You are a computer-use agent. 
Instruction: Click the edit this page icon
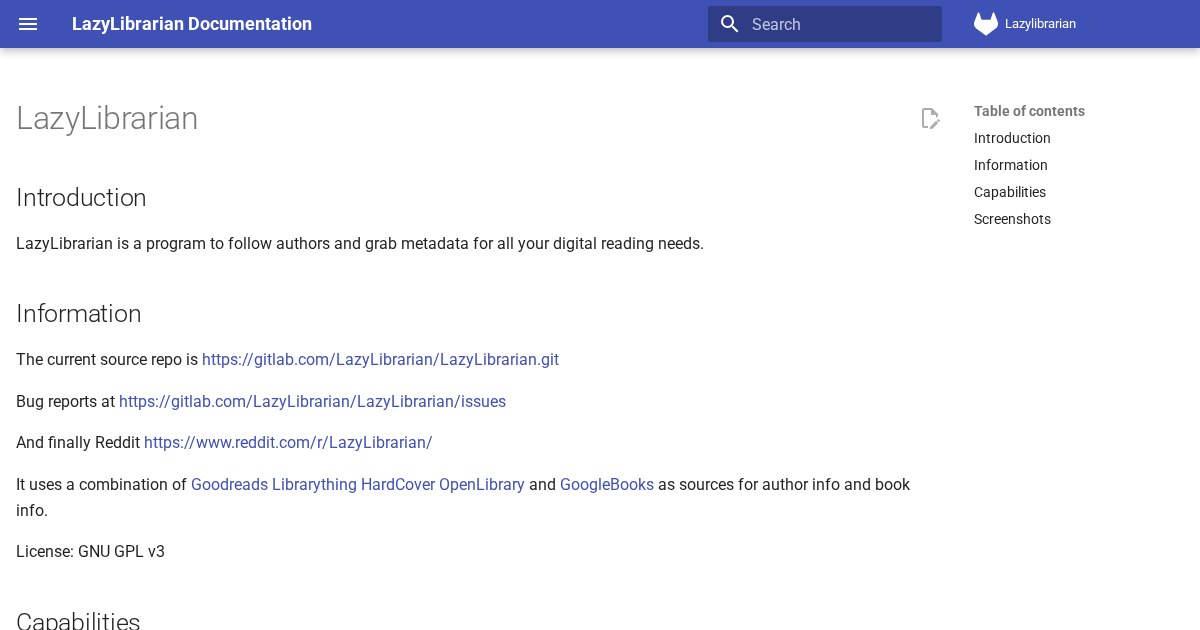[x=930, y=119]
